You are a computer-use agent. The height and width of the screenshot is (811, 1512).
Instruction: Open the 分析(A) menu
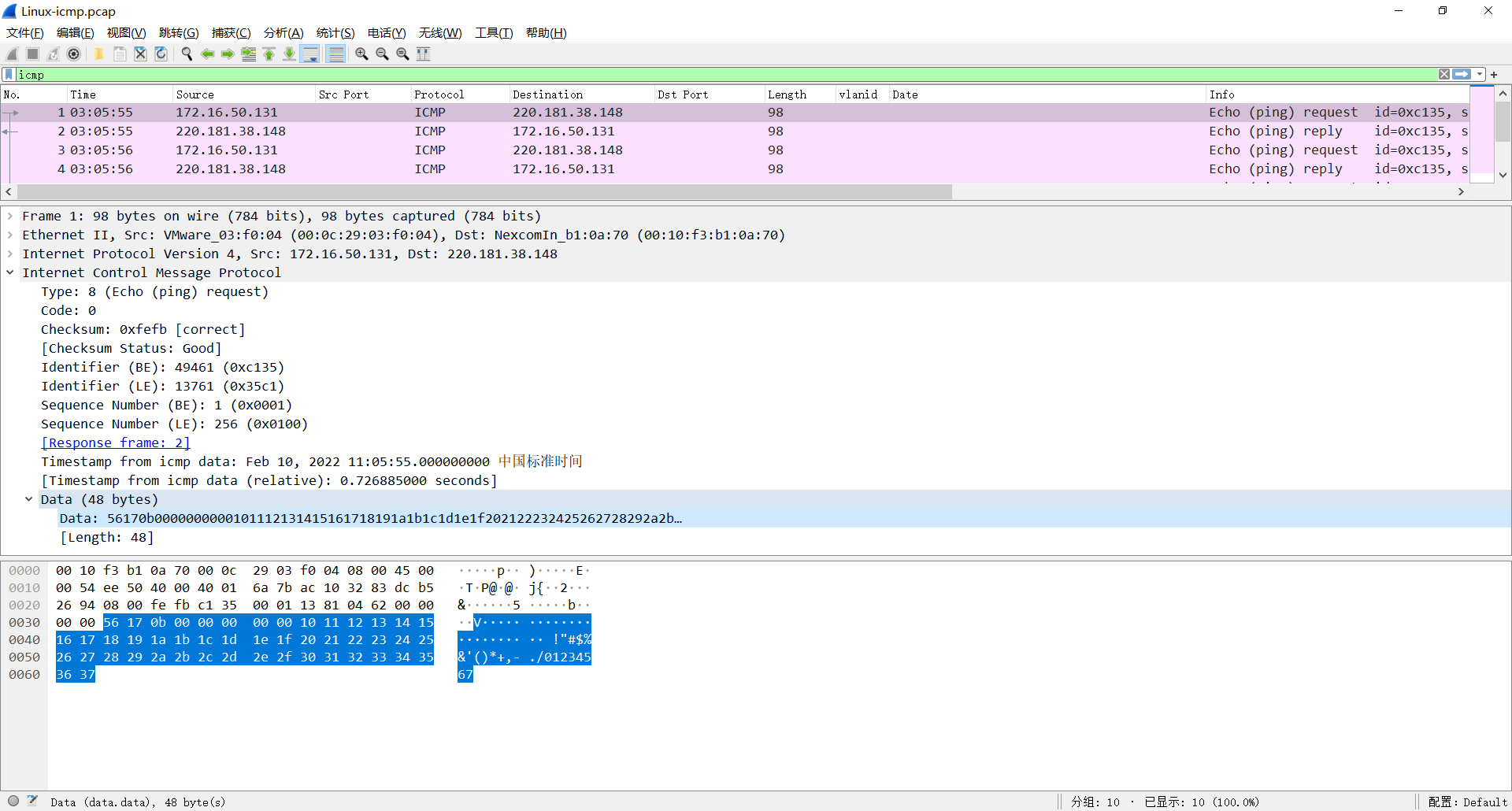283,32
